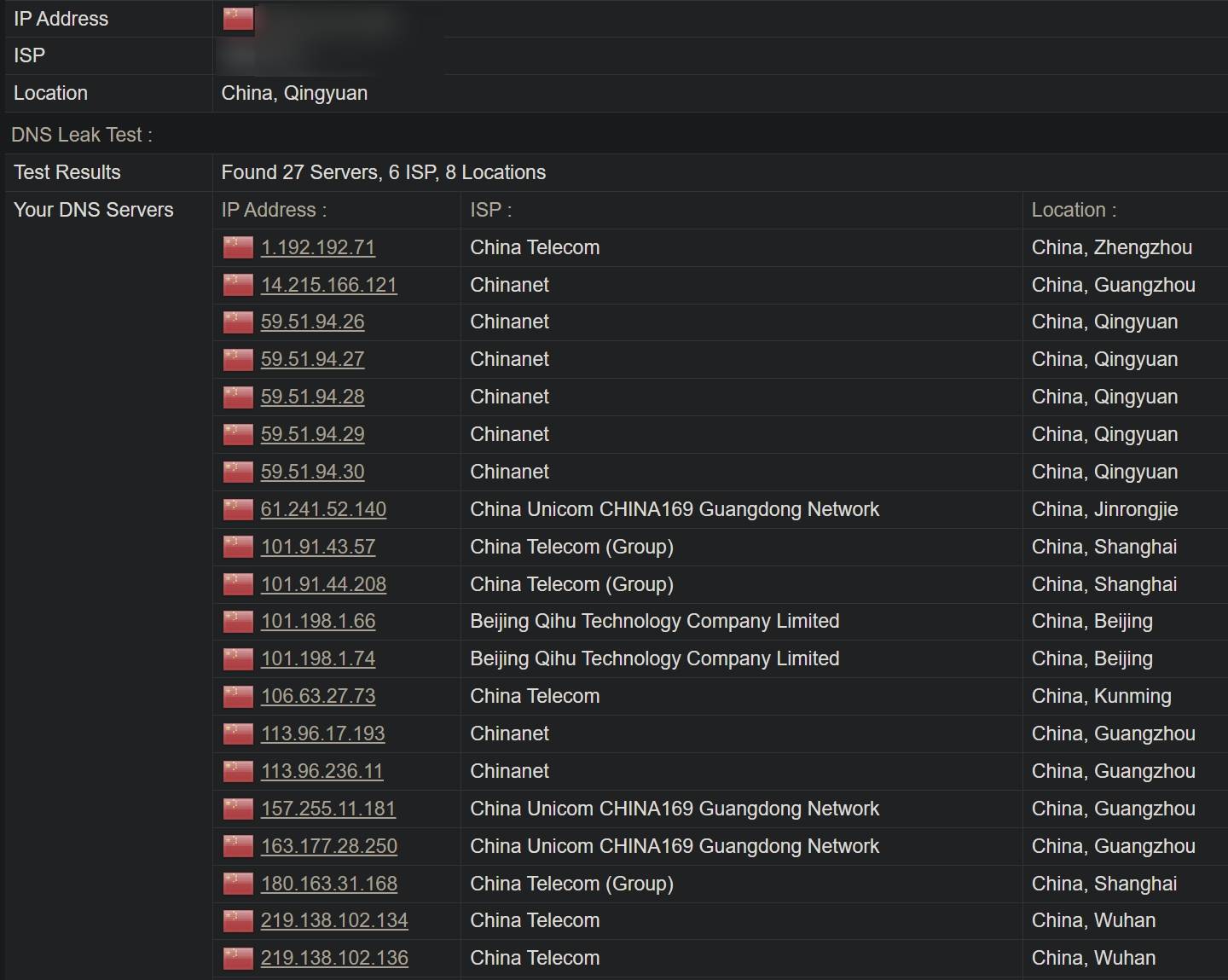The image size is (1228, 980).
Task: Open IP address link 59.51.94.30
Action: (312, 472)
